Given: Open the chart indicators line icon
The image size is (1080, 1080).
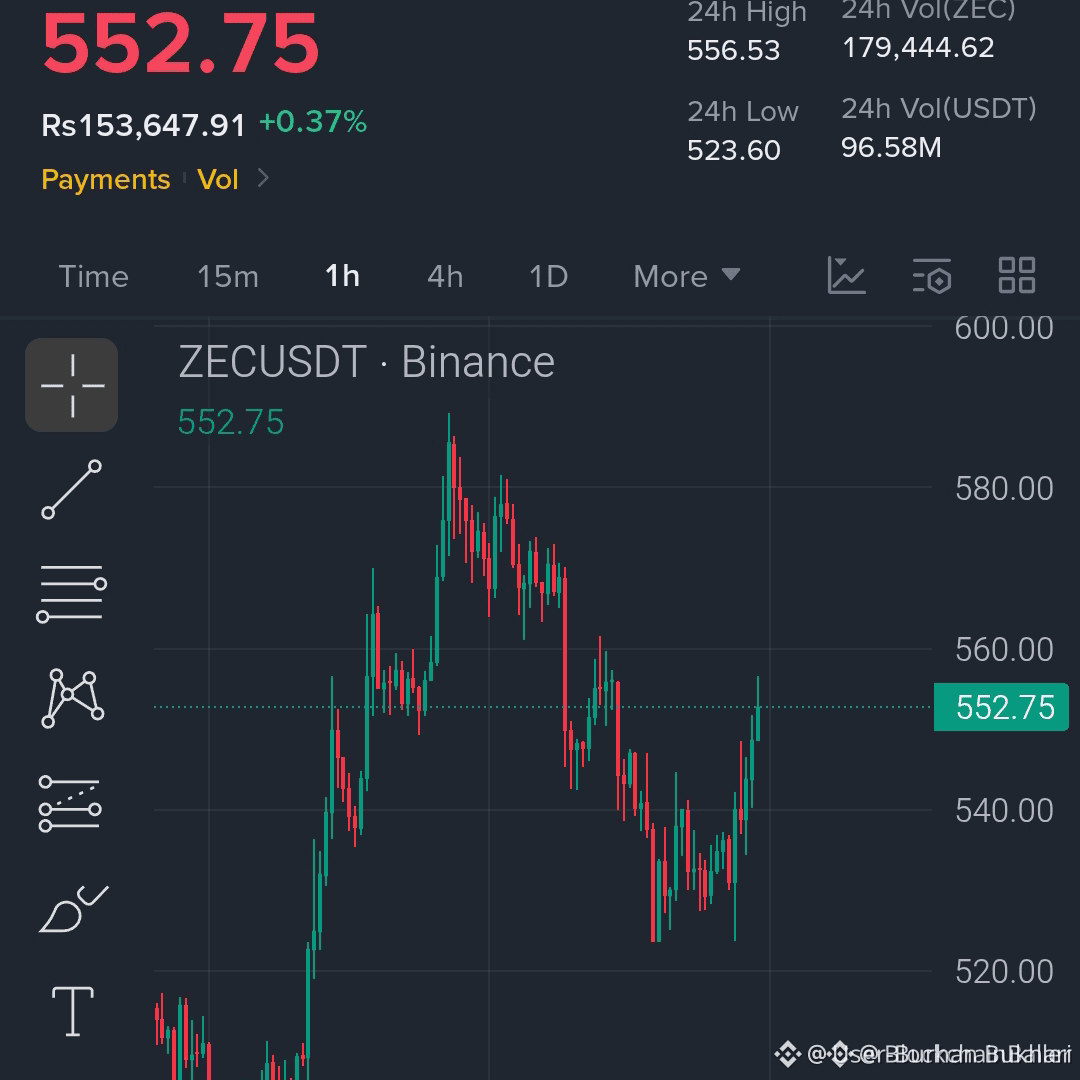Looking at the screenshot, I should point(847,276).
